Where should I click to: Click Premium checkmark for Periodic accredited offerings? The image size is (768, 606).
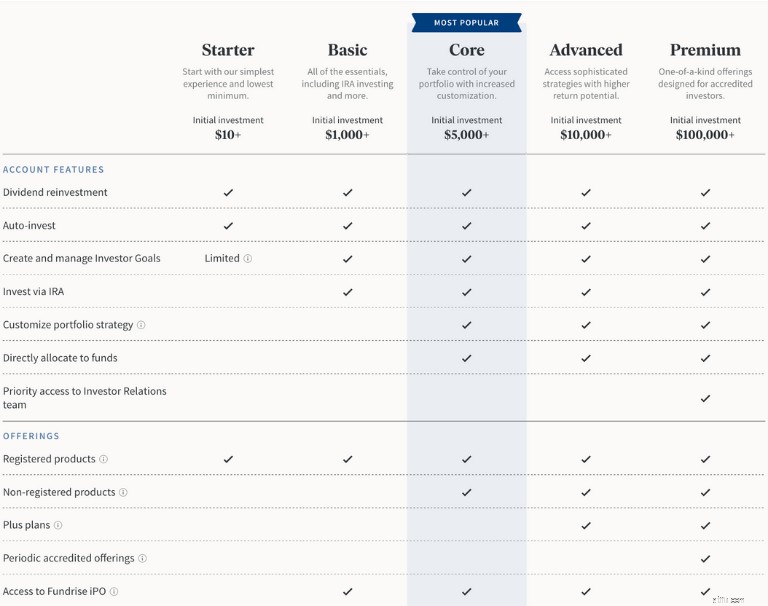(705, 558)
